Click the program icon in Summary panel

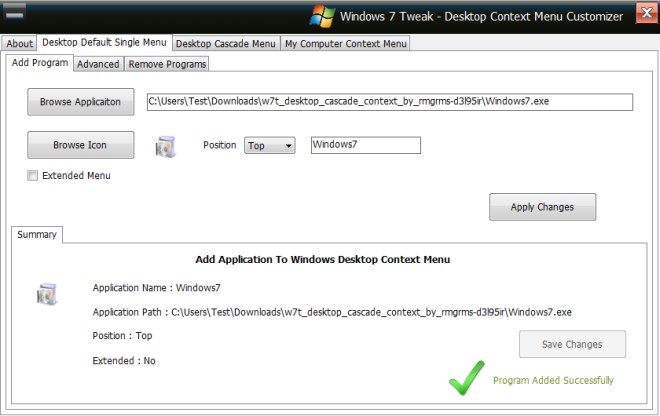47,294
